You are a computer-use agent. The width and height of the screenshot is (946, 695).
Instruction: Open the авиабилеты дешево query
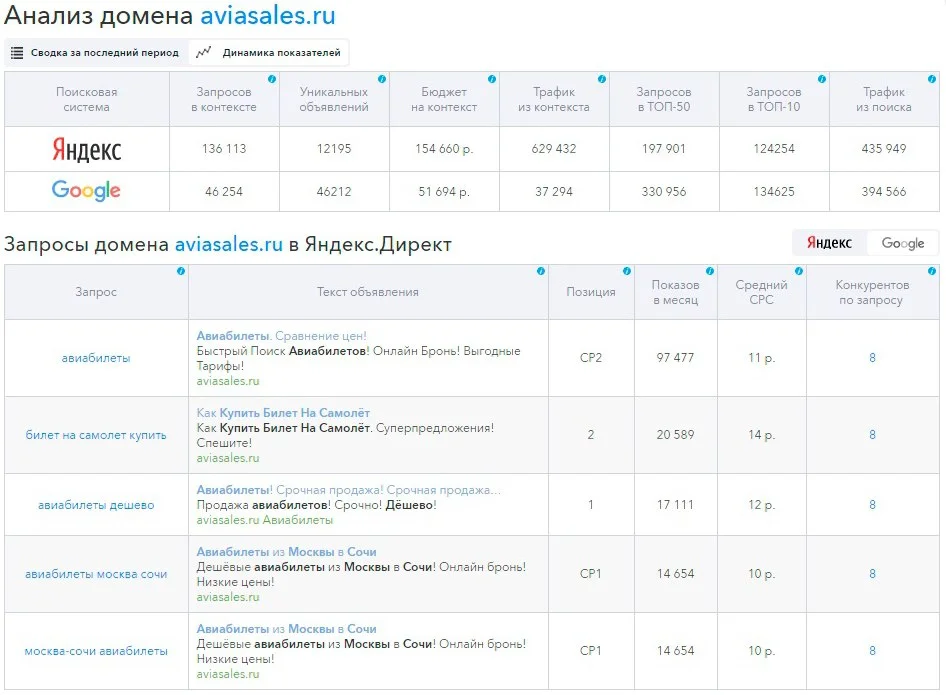tap(96, 505)
